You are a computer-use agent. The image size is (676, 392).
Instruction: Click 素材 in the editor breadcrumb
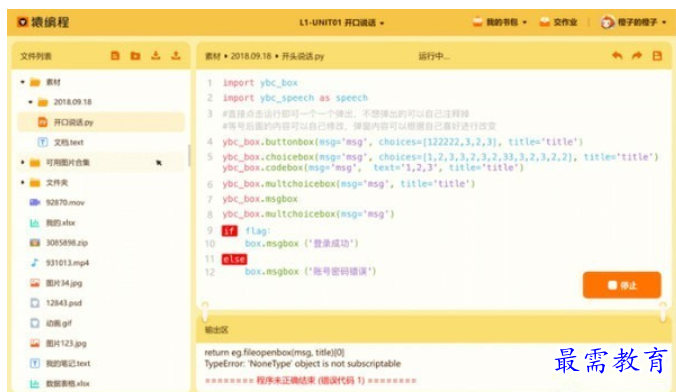pos(213,56)
